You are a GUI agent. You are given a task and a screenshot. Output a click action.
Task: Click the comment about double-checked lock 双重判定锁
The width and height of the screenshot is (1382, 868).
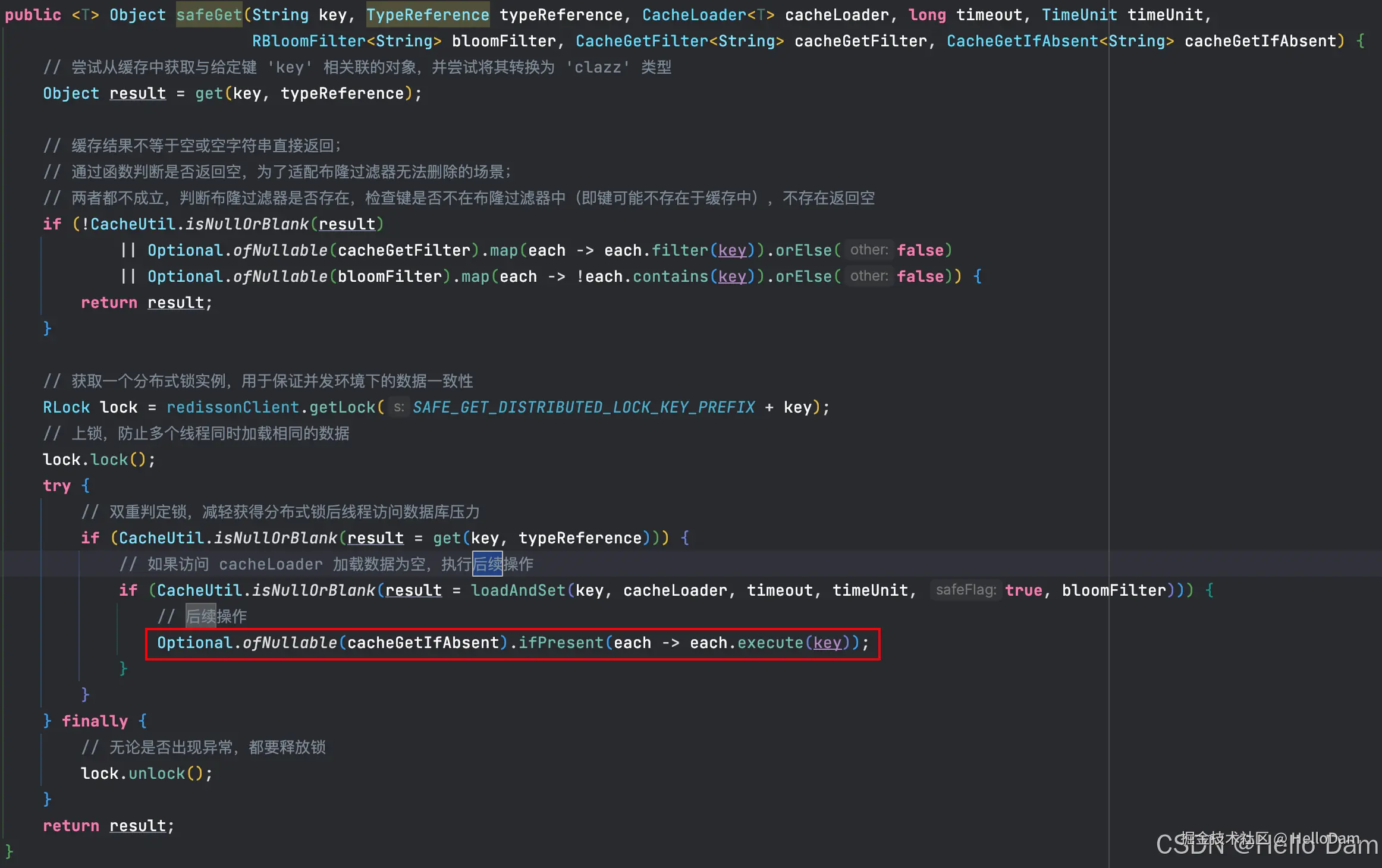280,512
